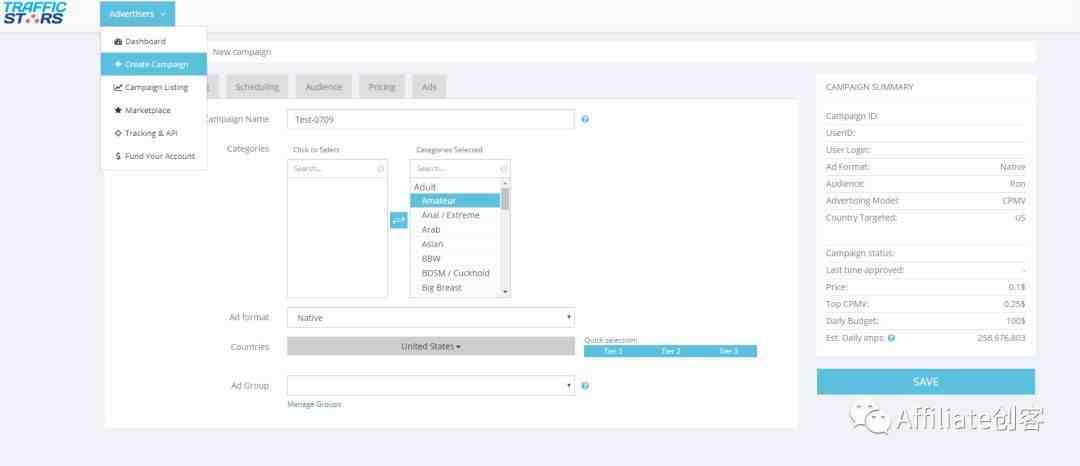The width and height of the screenshot is (1080, 466).
Task: Open the Advertisers dropdown menu
Action: pyautogui.click(x=137, y=14)
